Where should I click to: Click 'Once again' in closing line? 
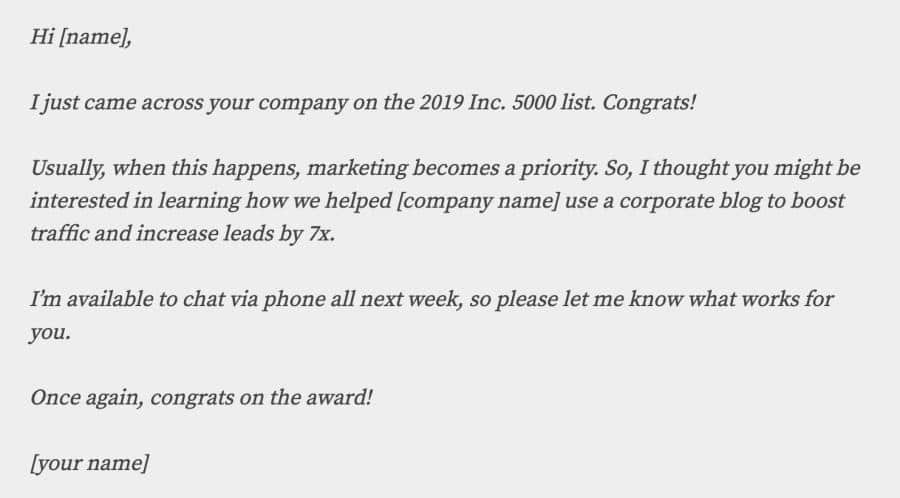(87, 398)
